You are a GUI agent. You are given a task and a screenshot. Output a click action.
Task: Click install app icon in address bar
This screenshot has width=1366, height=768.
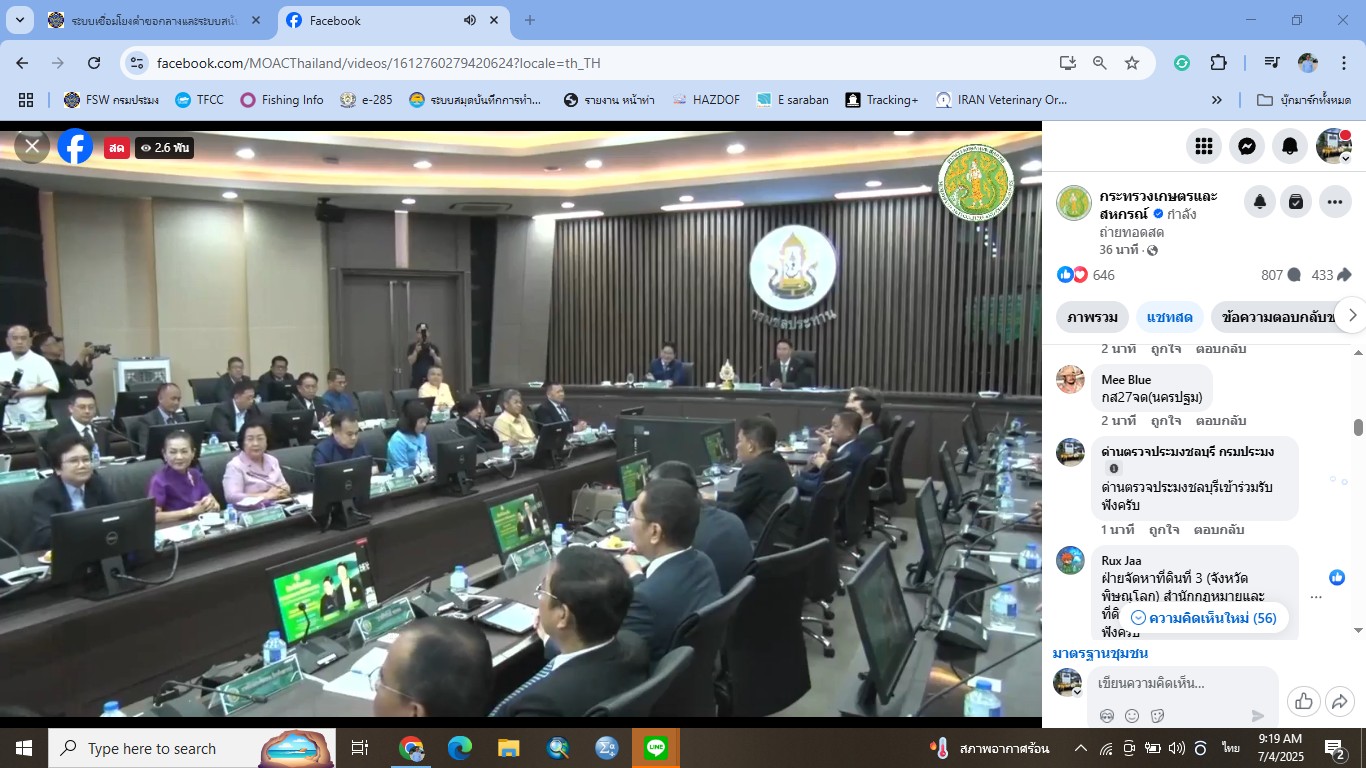(1068, 63)
